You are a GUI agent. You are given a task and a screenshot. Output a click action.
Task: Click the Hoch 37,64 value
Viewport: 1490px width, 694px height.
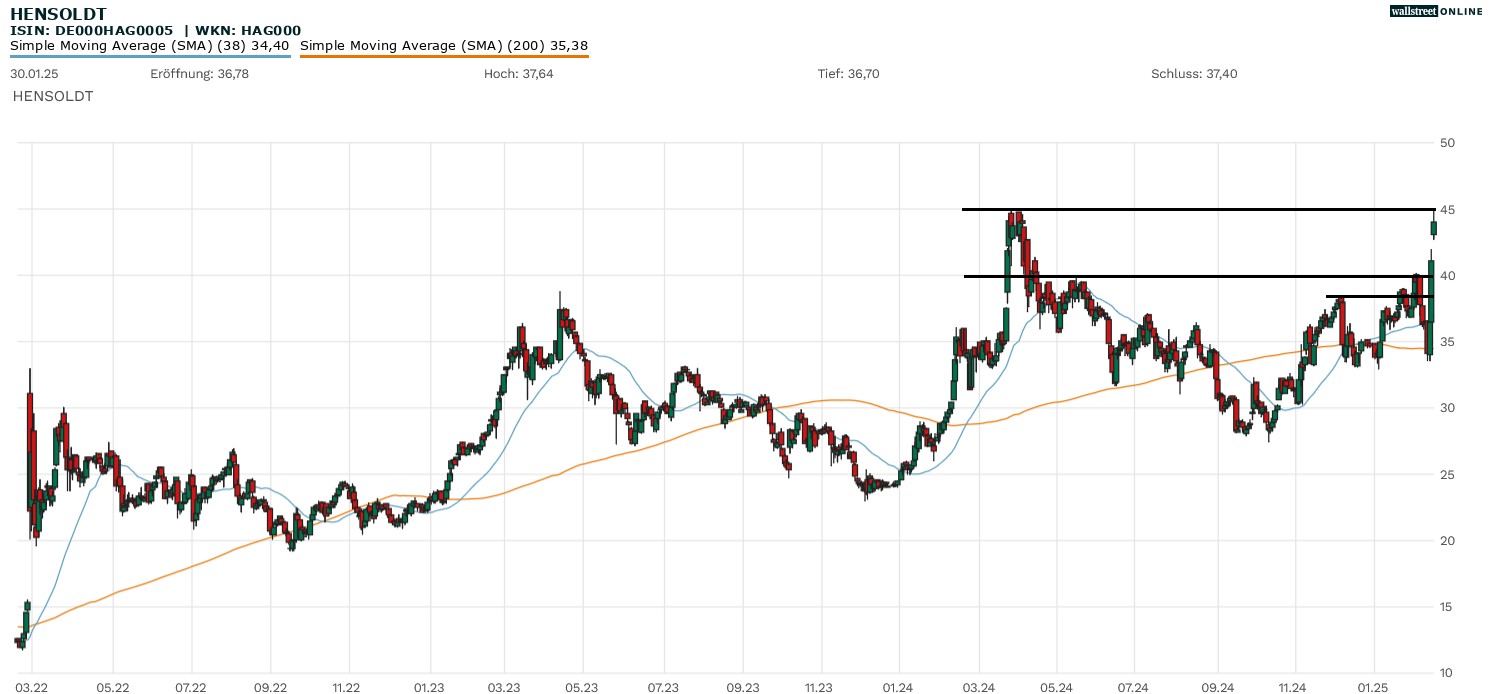[518, 74]
